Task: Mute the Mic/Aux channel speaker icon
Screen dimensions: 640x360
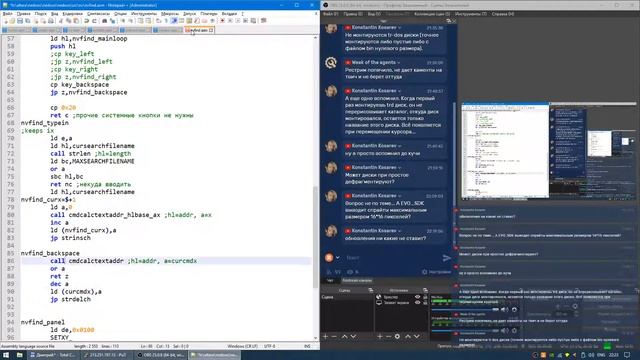Action: 504,309
